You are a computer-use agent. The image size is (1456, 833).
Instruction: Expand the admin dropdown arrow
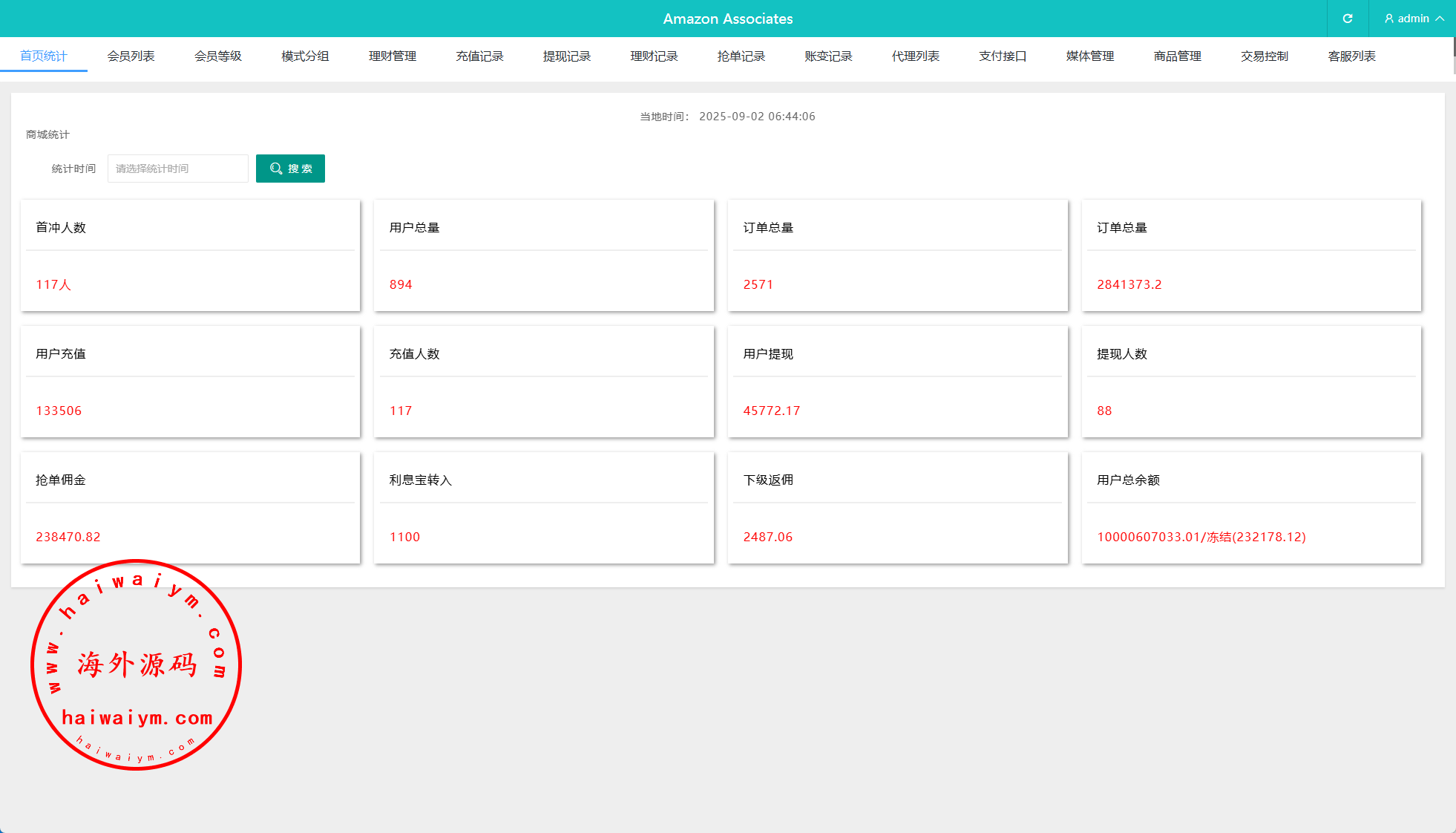1440,19
